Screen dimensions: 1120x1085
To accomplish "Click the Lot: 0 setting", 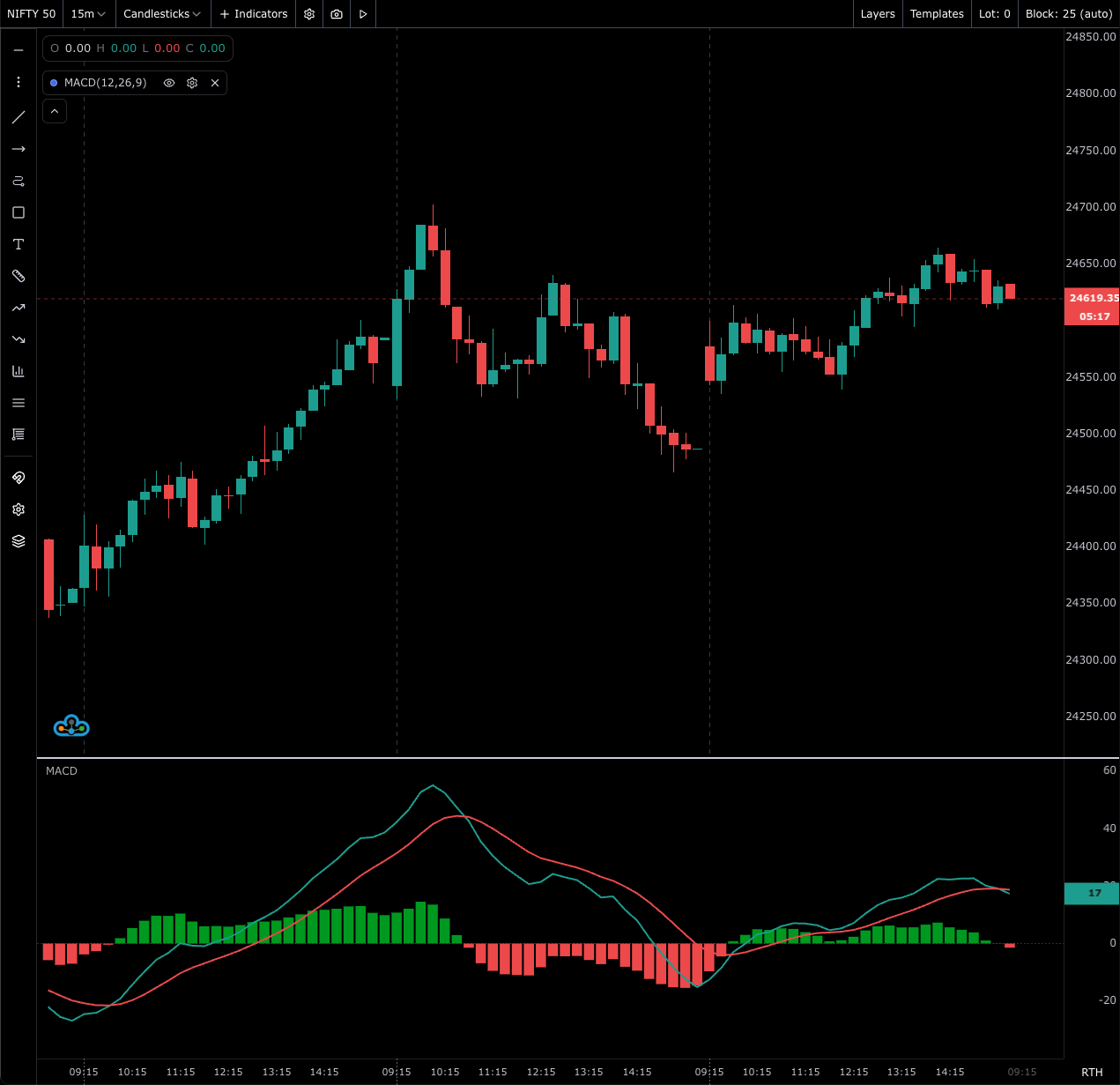I will click(x=995, y=14).
